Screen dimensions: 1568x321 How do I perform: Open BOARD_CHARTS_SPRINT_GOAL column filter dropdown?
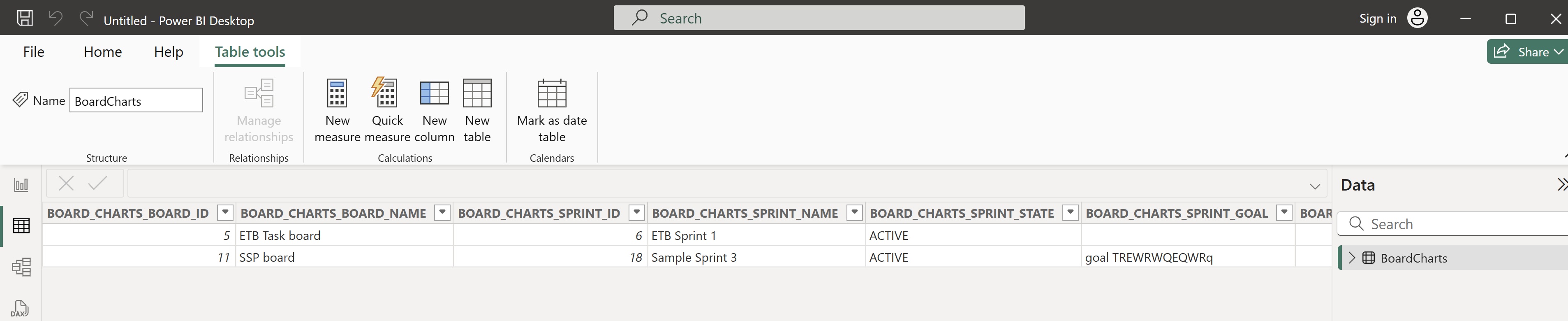tap(1284, 213)
